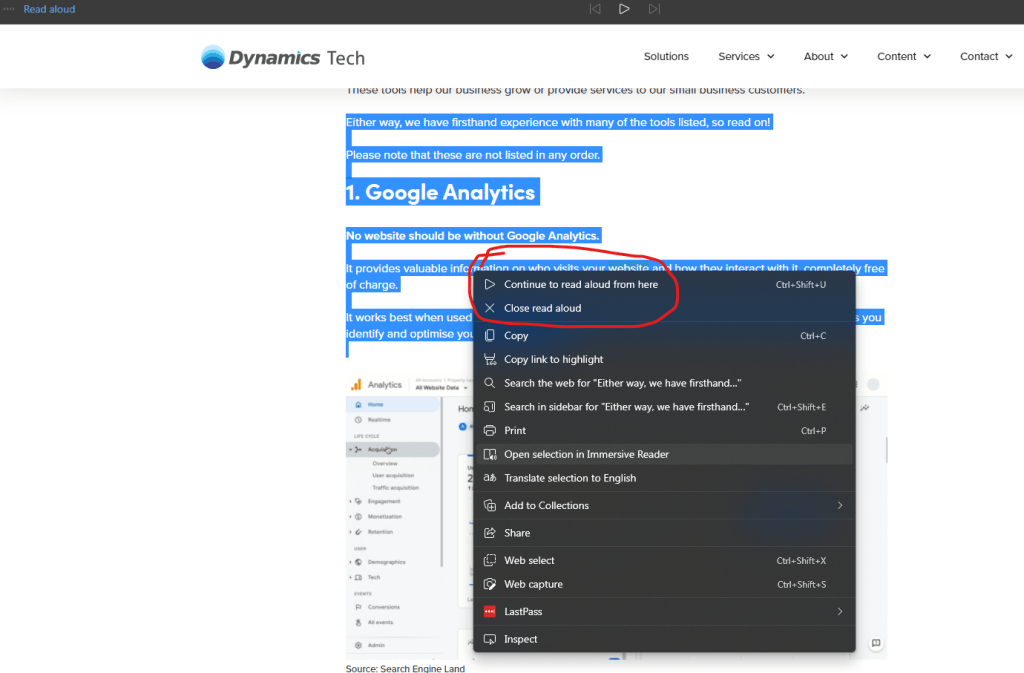1024x673 pixels.
Task: Open the LastPass submenu
Action: coord(664,612)
